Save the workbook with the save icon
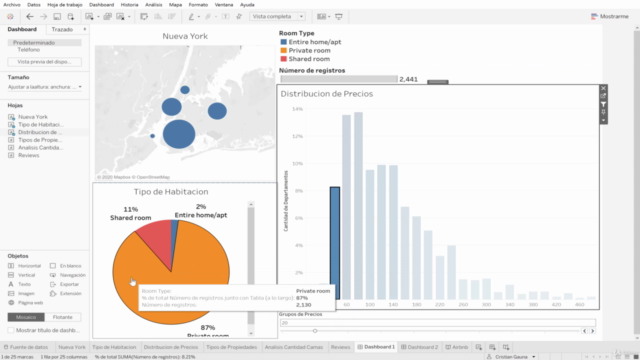 point(57,17)
